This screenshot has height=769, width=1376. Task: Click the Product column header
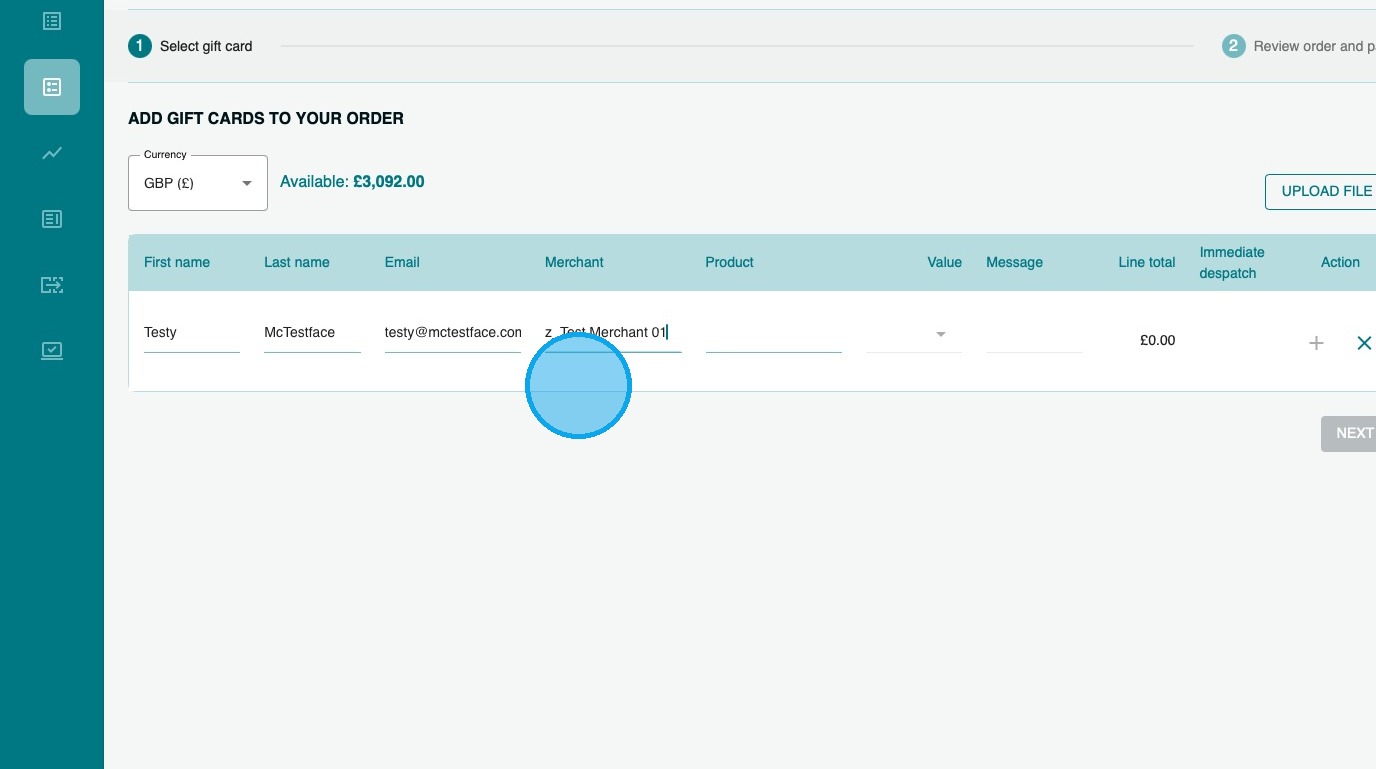click(729, 262)
